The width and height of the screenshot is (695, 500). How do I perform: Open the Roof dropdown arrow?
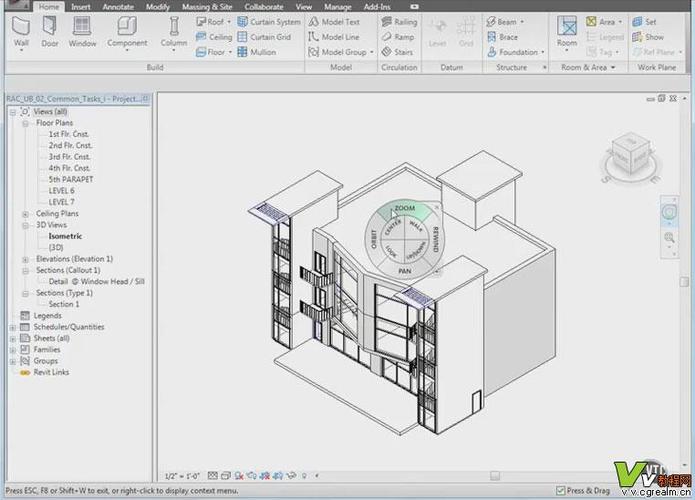click(x=229, y=22)
